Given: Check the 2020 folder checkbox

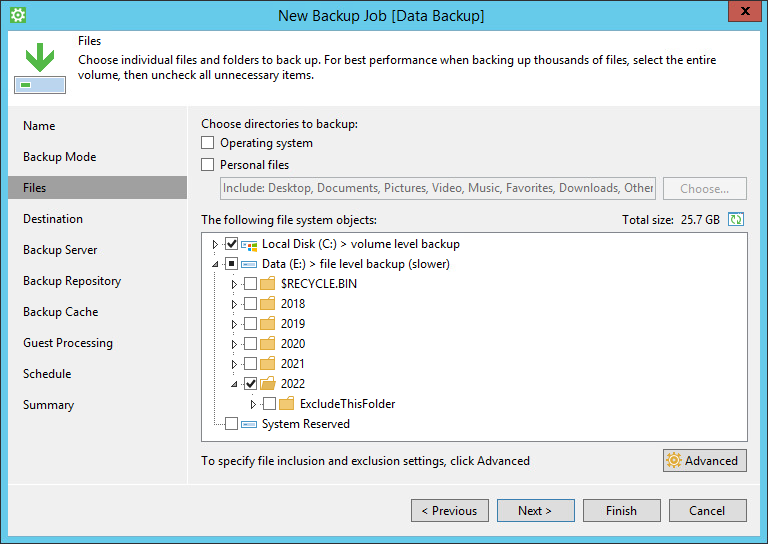Looking at the screenshot, I should (250, 344).
